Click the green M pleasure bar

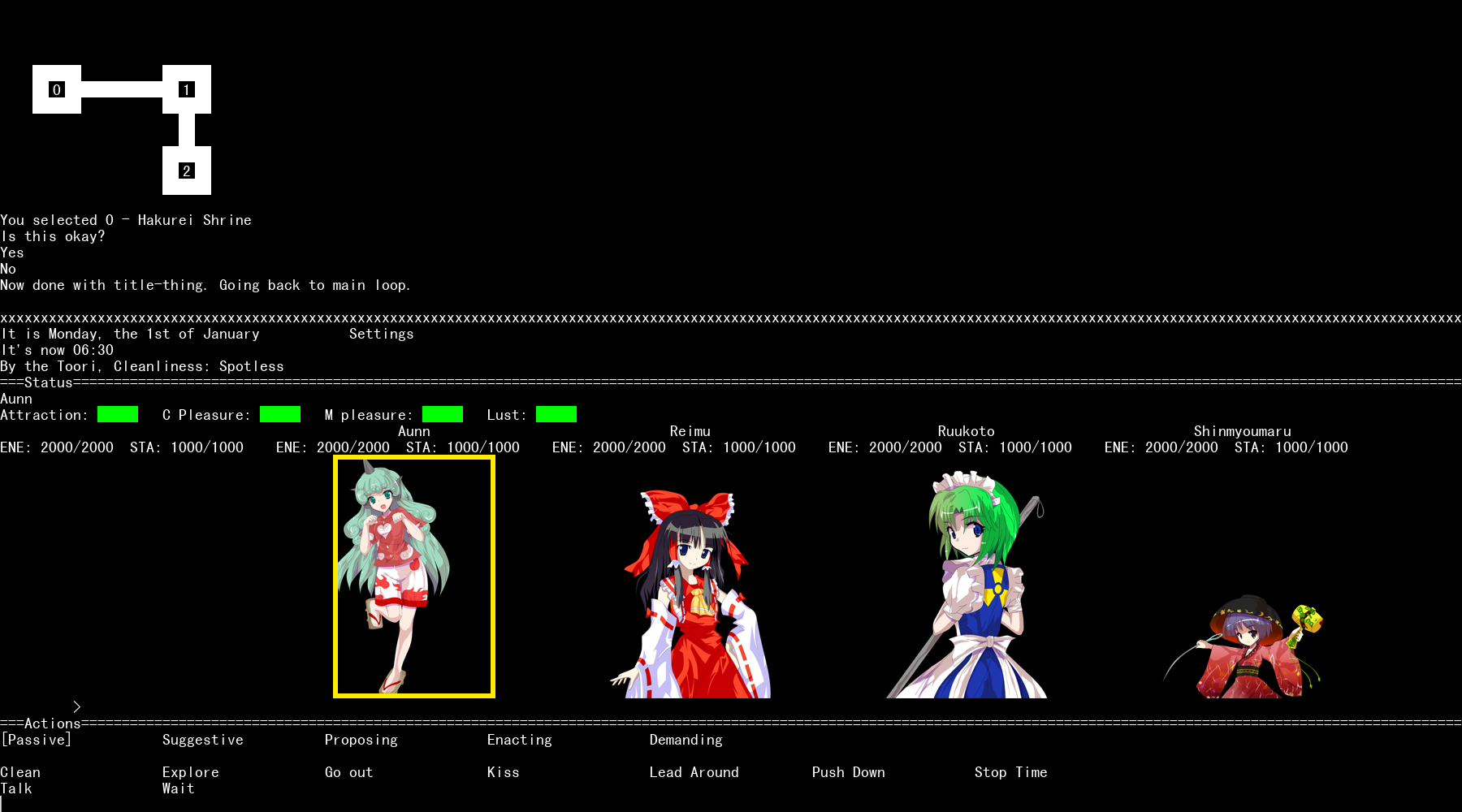tap(443, 414)
